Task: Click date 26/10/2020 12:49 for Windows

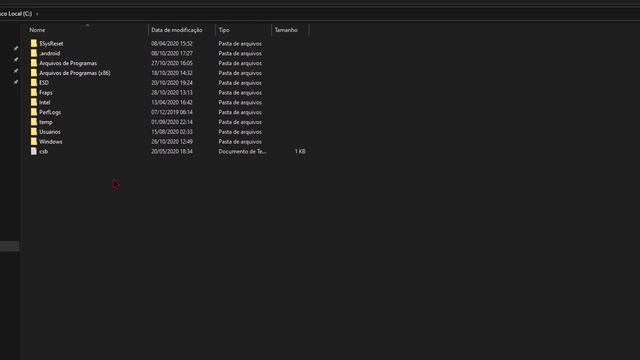Action: point(172,141)
